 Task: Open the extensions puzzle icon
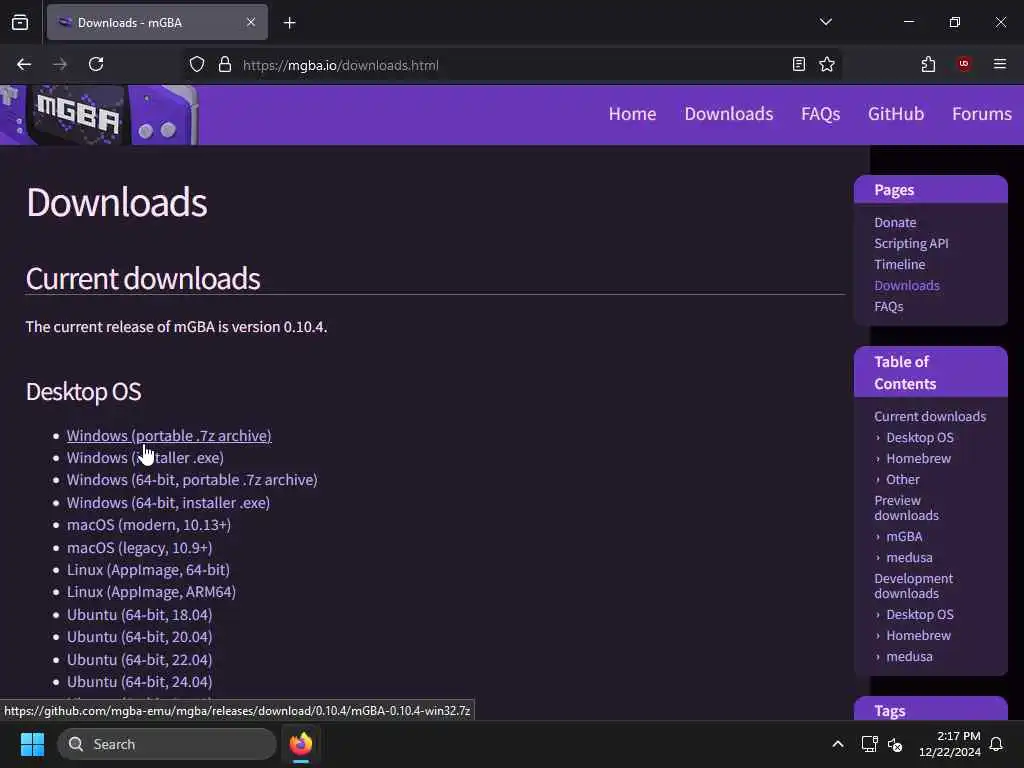point(928,64)
